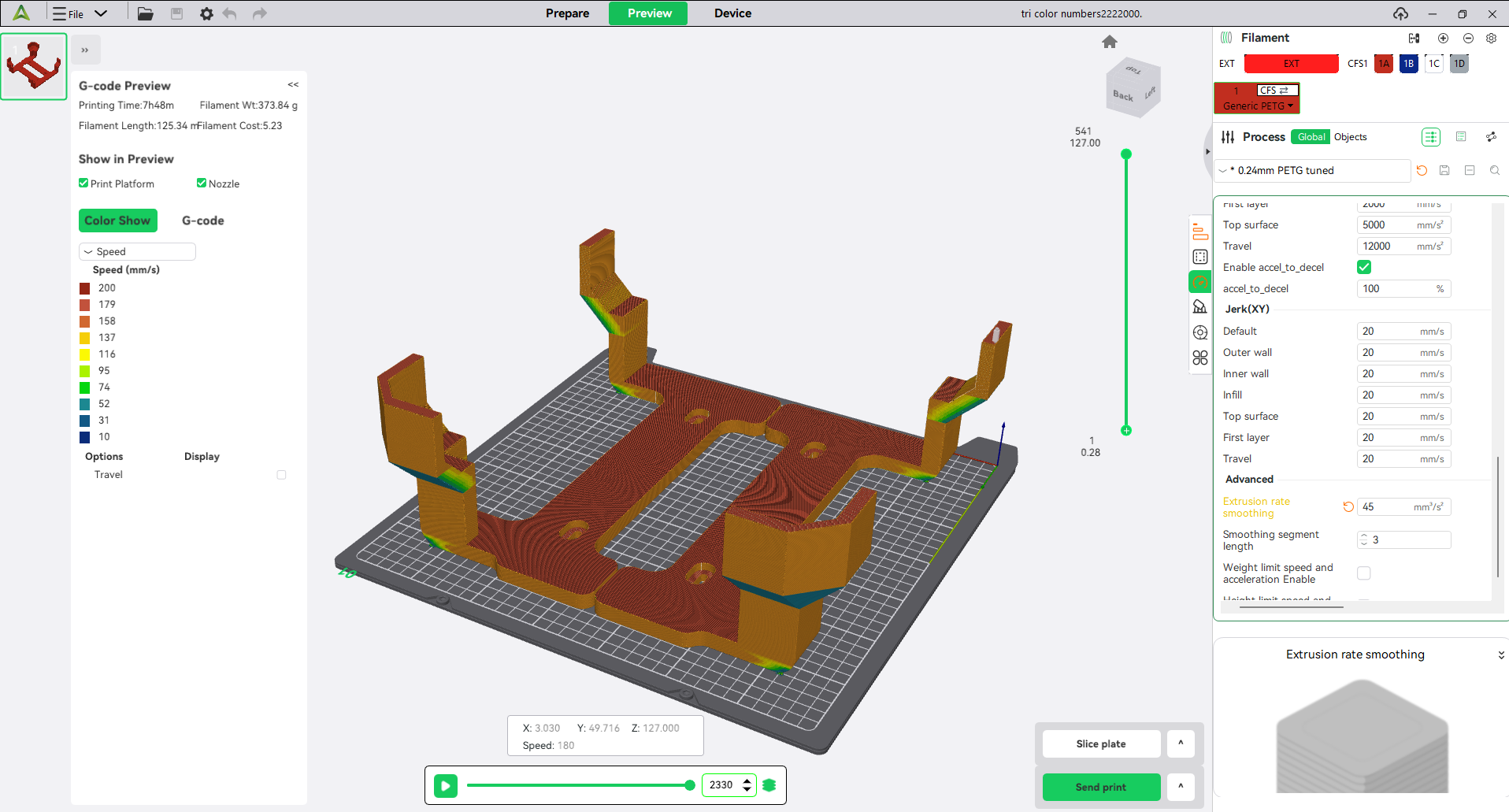Switch to G-code view button
This screenshot has height=812, width=1509.
pos(202,221)
